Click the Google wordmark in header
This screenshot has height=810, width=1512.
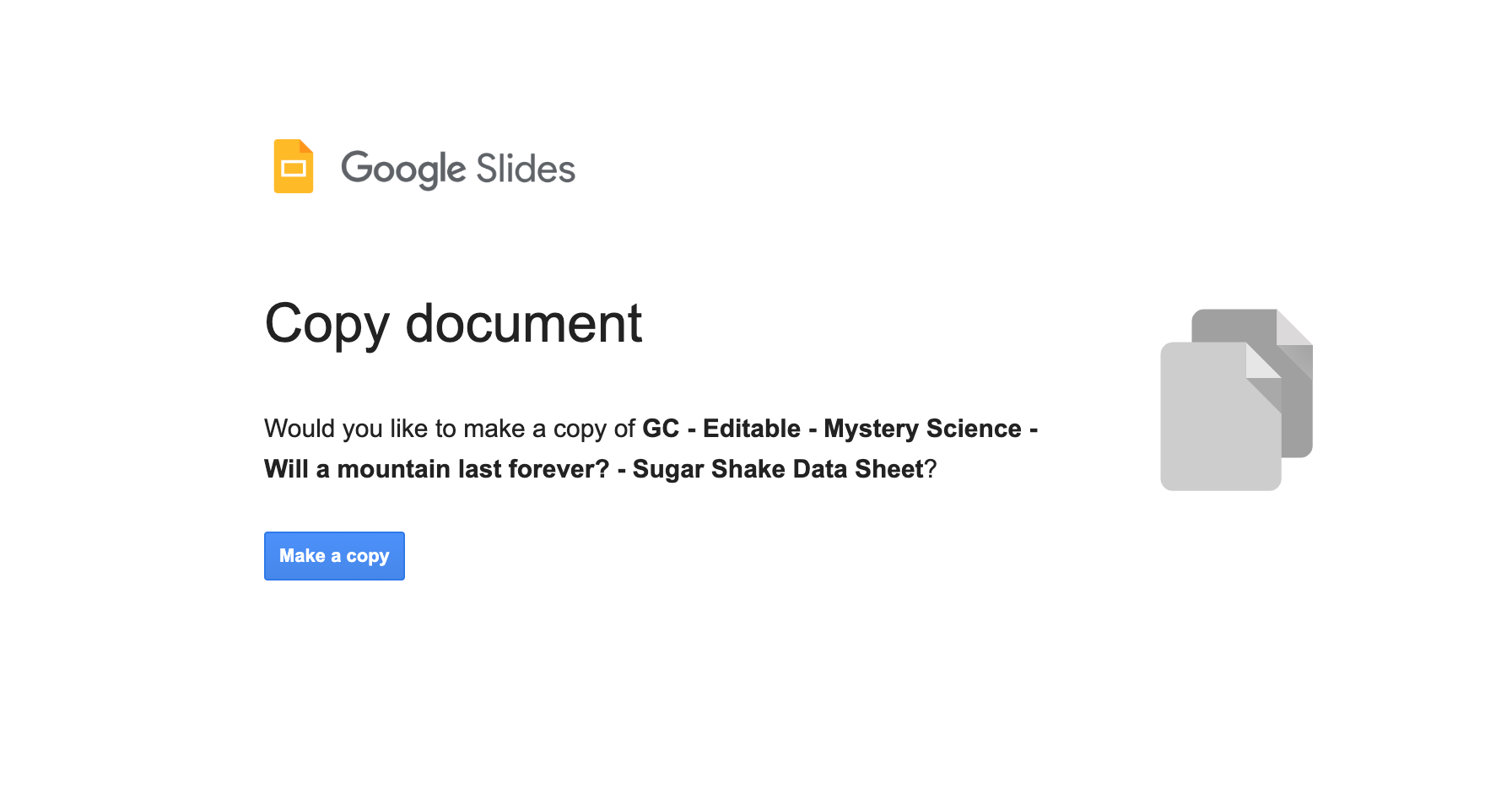pyautogui.click(x=403, y=169)
